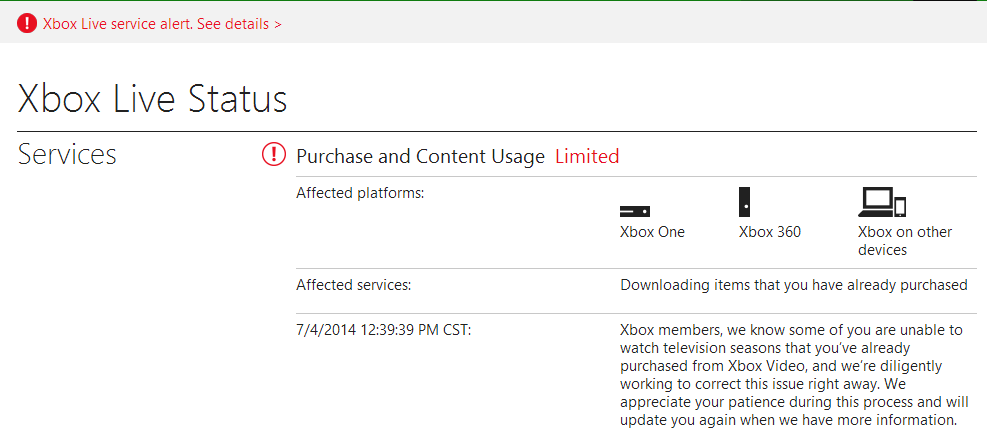
Task: Click the small phone icon beside the laptop
Action: 900,208
